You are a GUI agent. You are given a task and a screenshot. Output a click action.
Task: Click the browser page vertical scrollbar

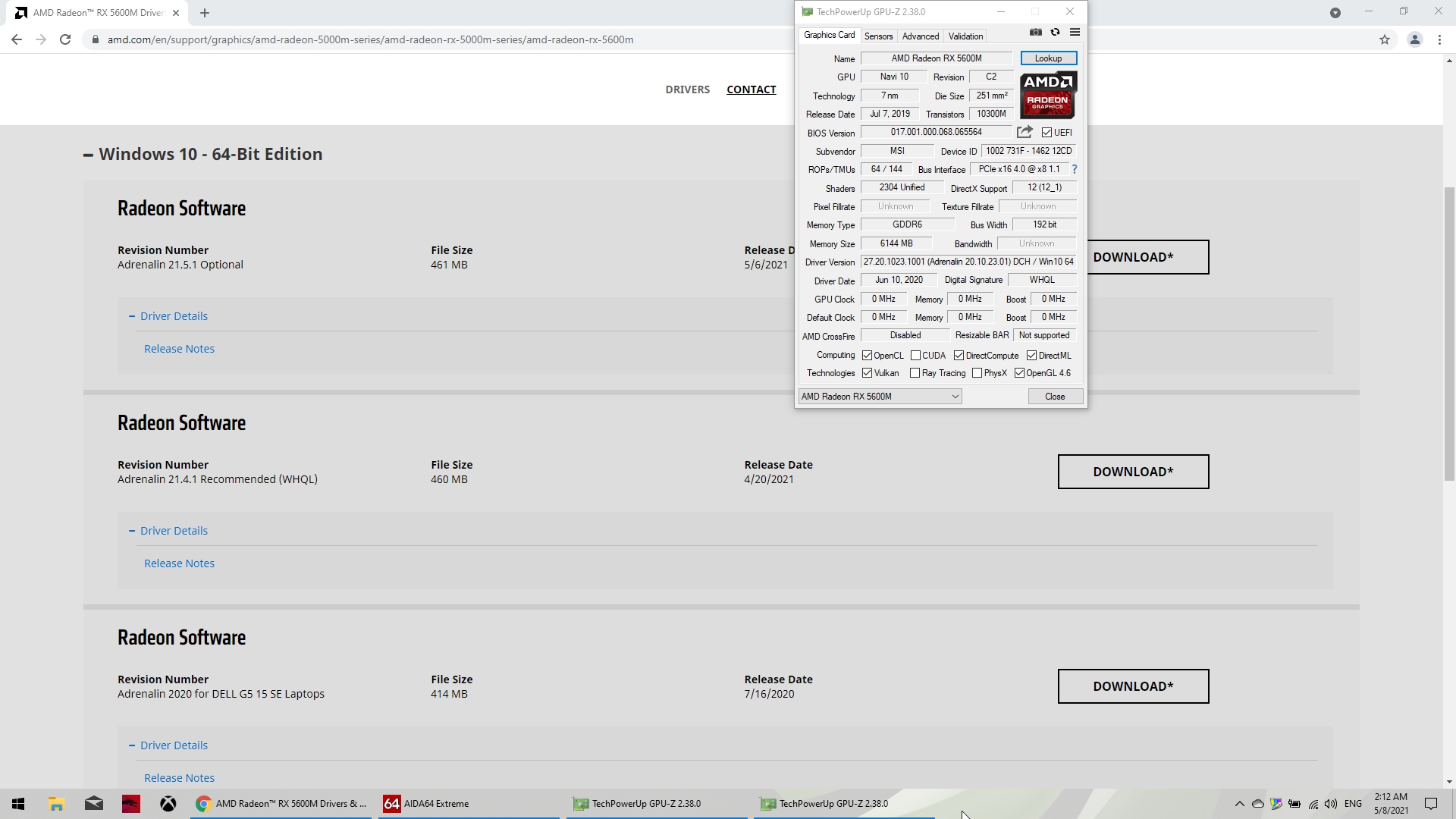[x=1449, y=334]
